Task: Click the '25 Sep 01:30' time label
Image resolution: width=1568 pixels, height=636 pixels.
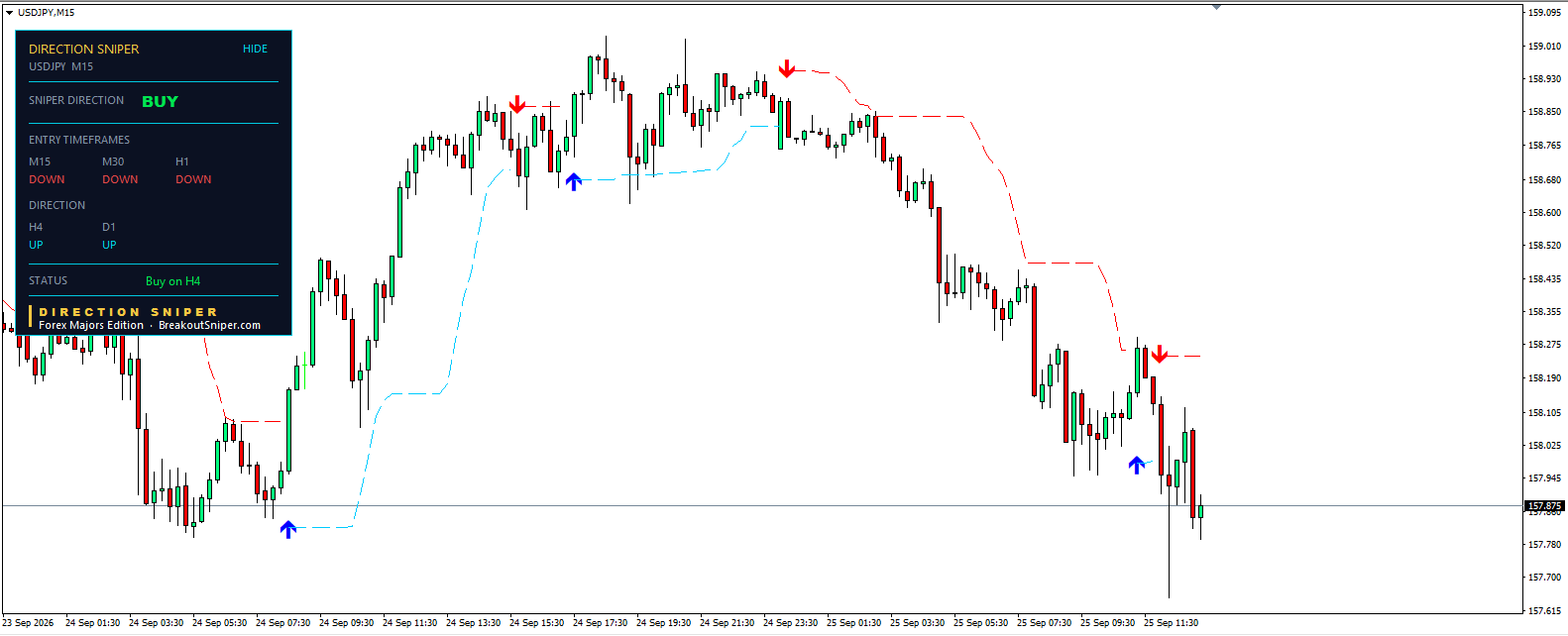Action: (853, 623)
